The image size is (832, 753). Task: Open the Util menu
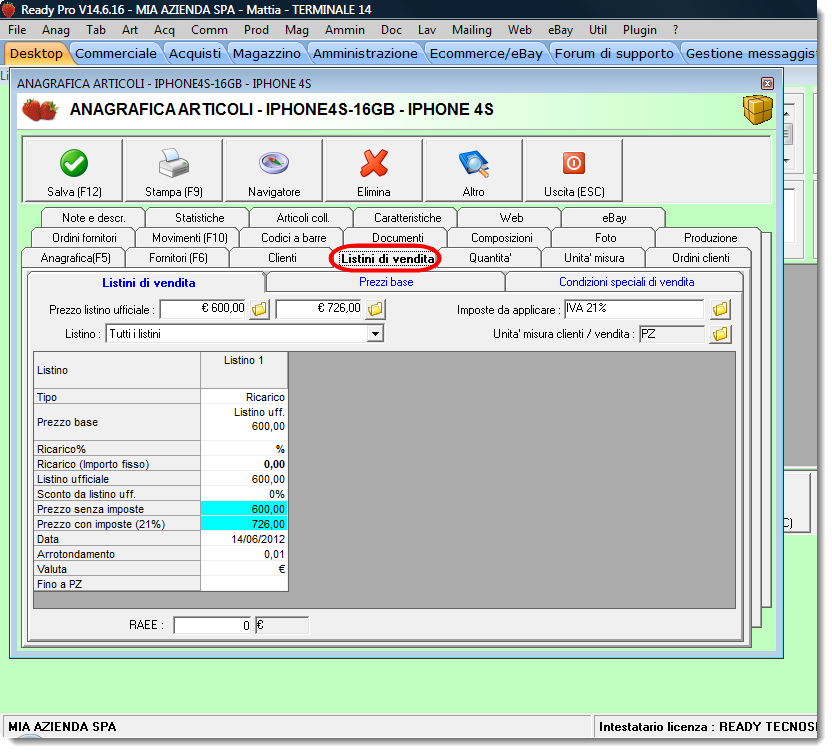point(597,30)
